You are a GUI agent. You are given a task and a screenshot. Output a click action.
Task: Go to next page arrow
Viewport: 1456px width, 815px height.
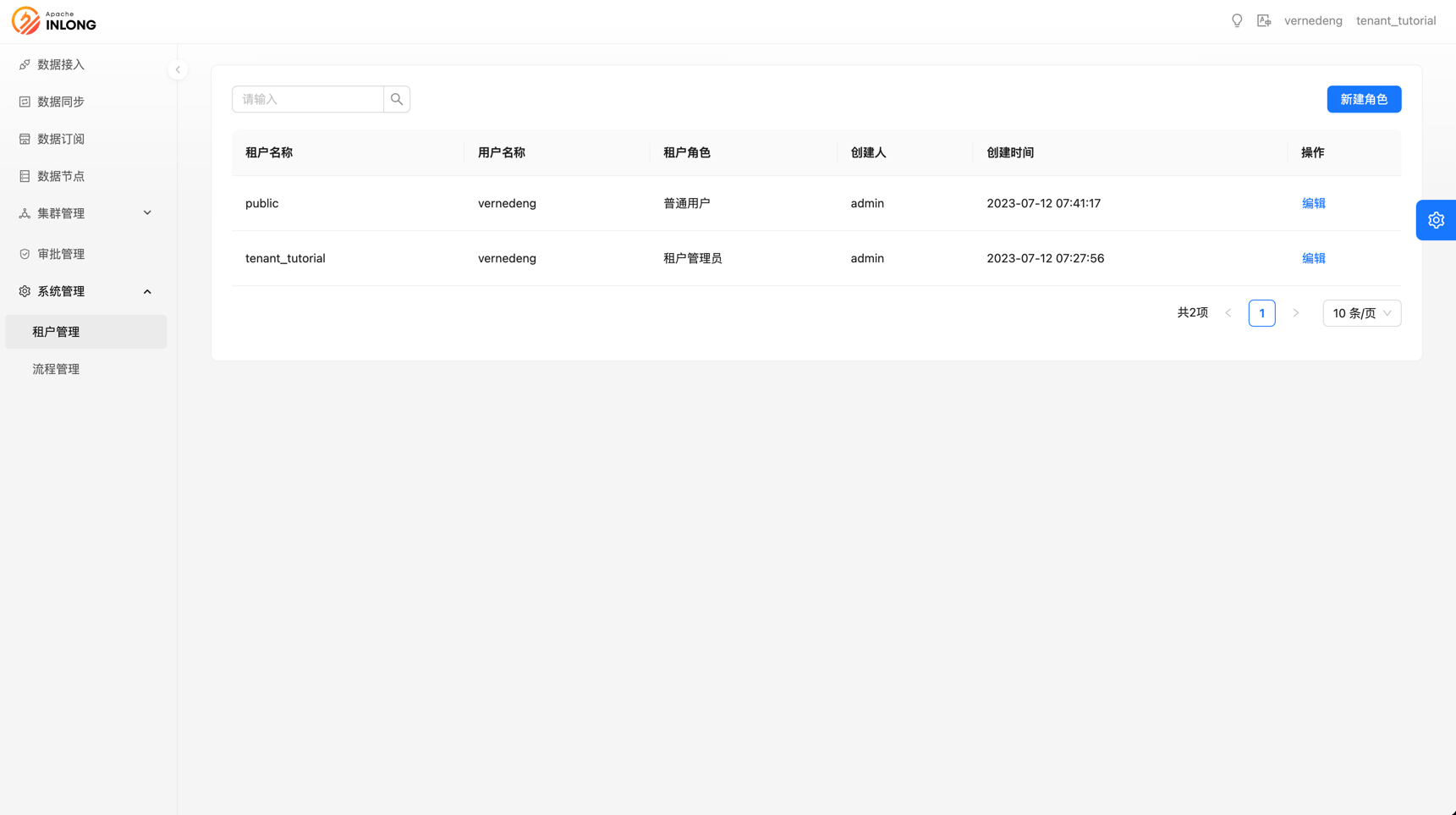[x=1295, y=313]
